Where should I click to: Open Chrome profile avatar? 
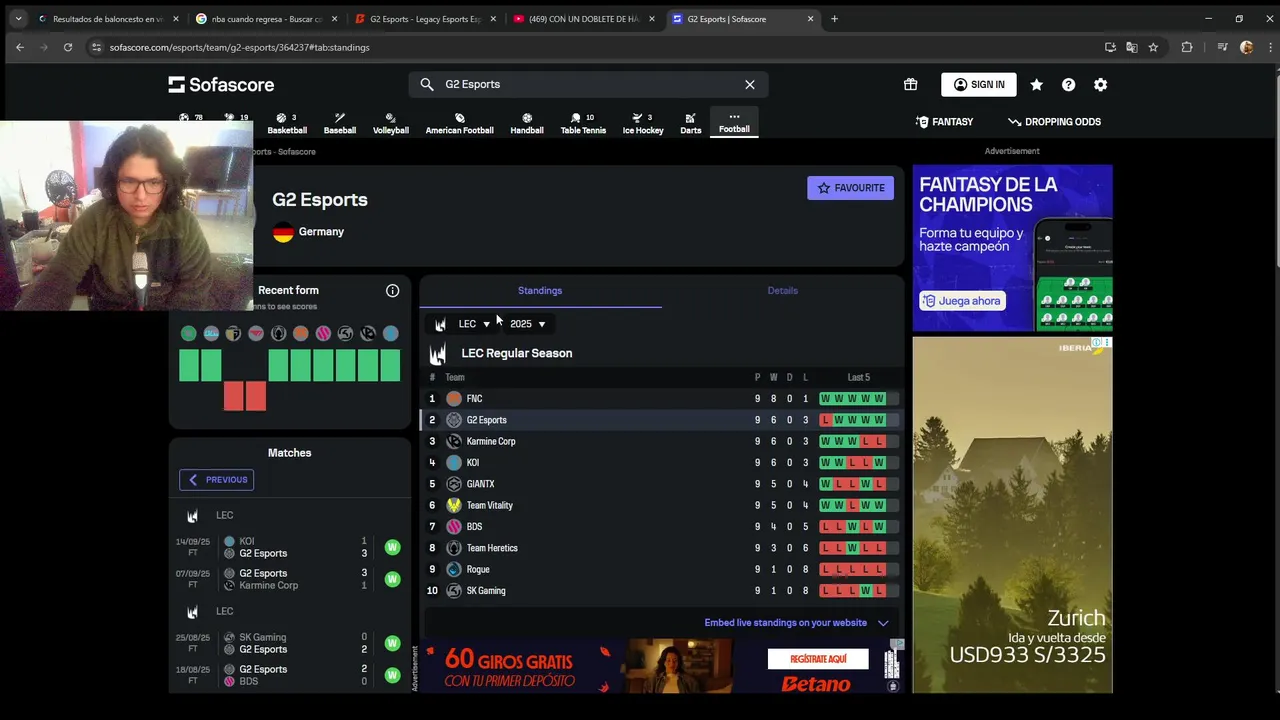pyautogui.click(x=1246, y=47)
